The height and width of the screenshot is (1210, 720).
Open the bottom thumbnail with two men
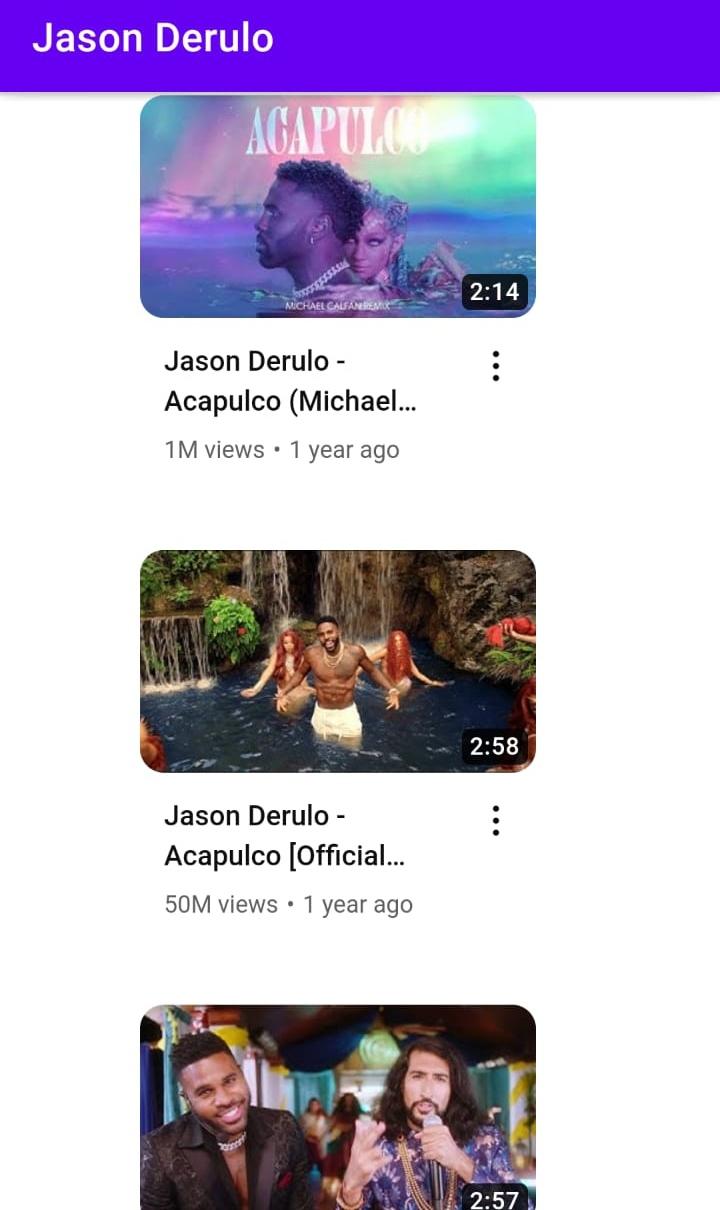[338, 1107]
